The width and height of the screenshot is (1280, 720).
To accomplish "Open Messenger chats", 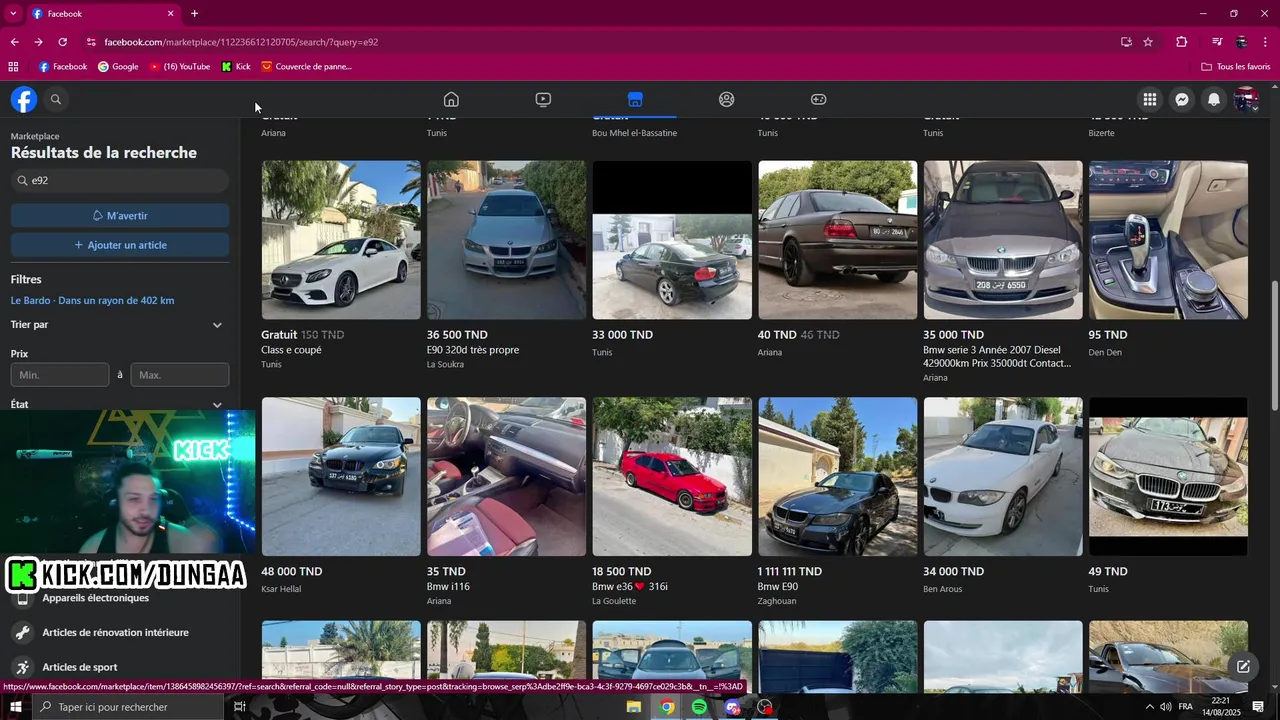I will click(x=1182, y=99).
